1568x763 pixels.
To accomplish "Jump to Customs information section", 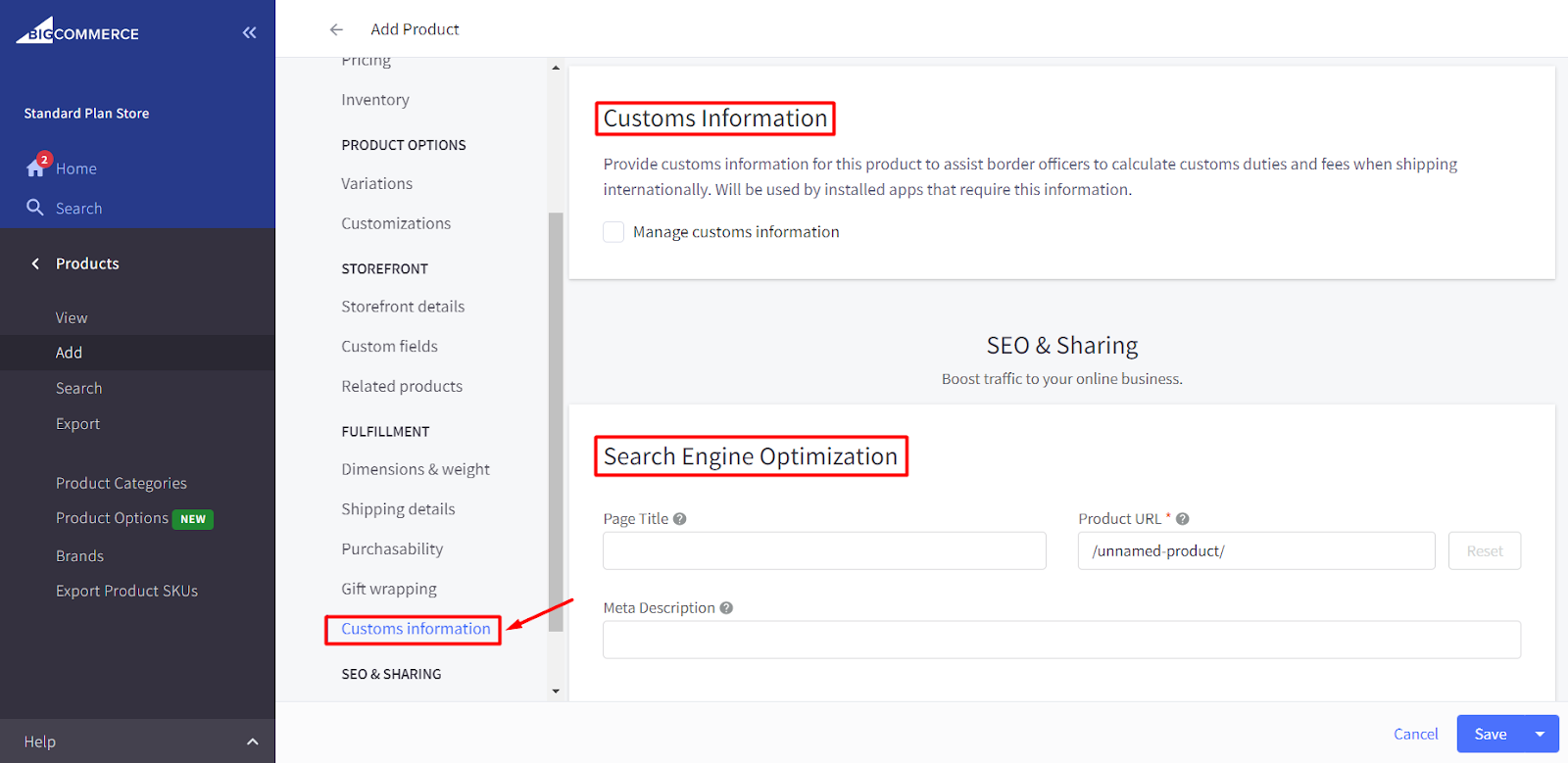I will 416,629.
